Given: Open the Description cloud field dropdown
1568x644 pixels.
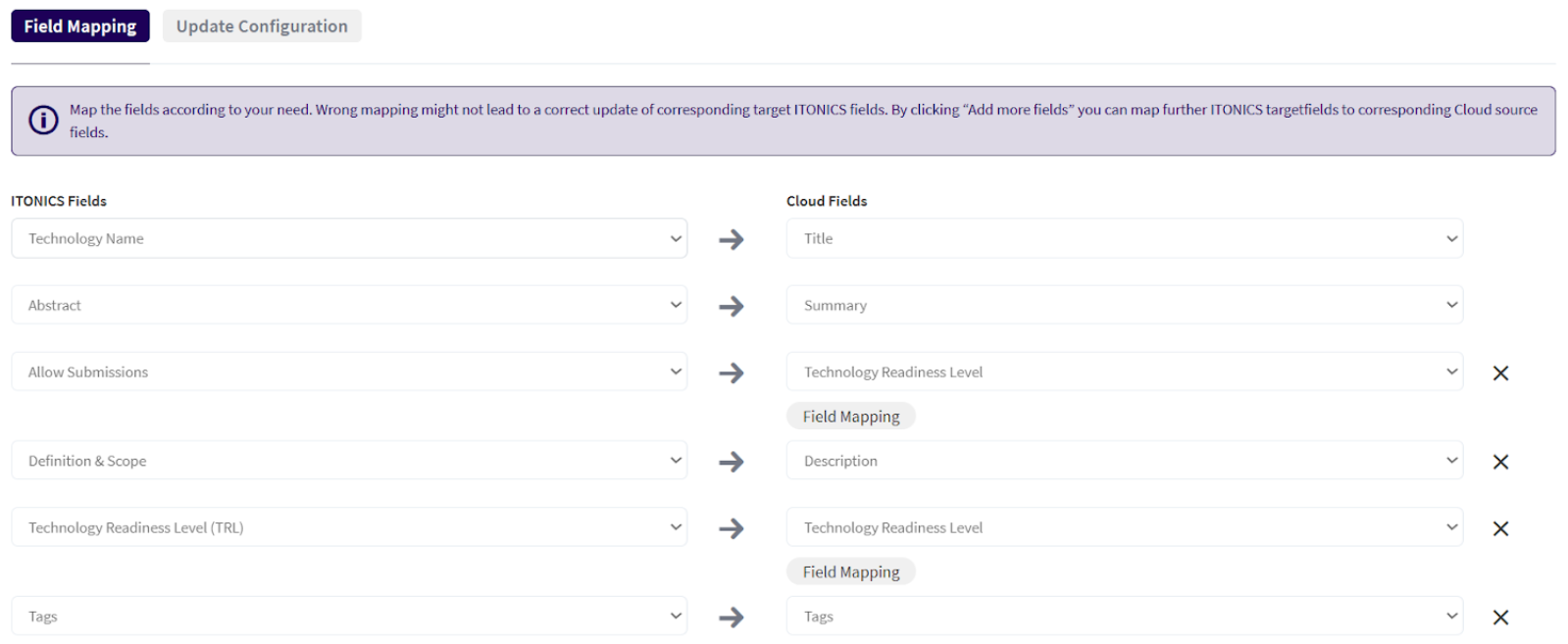Looking at the screenshot, I should (1124, 461).
